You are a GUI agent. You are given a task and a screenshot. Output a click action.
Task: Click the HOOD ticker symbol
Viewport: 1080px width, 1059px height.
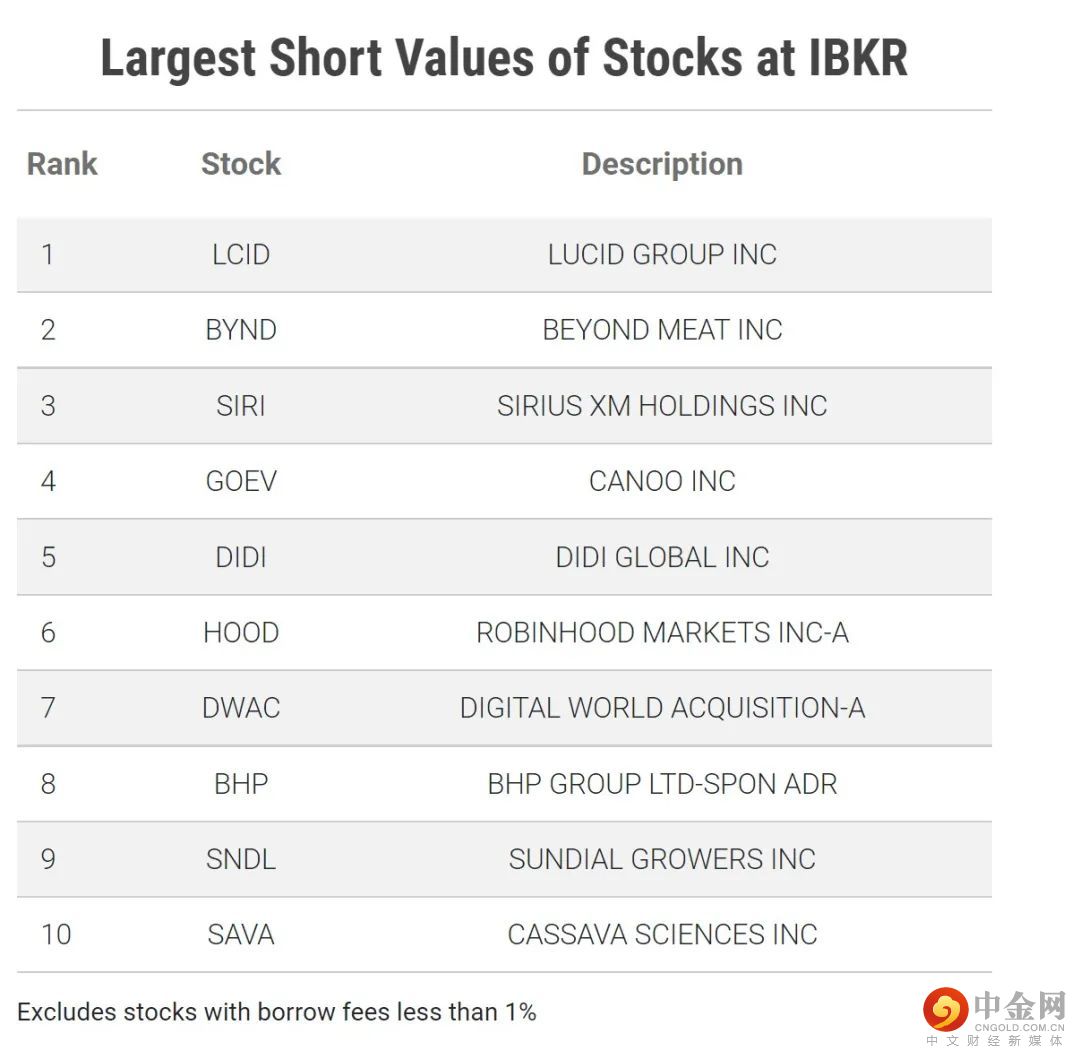pos(241,633)
